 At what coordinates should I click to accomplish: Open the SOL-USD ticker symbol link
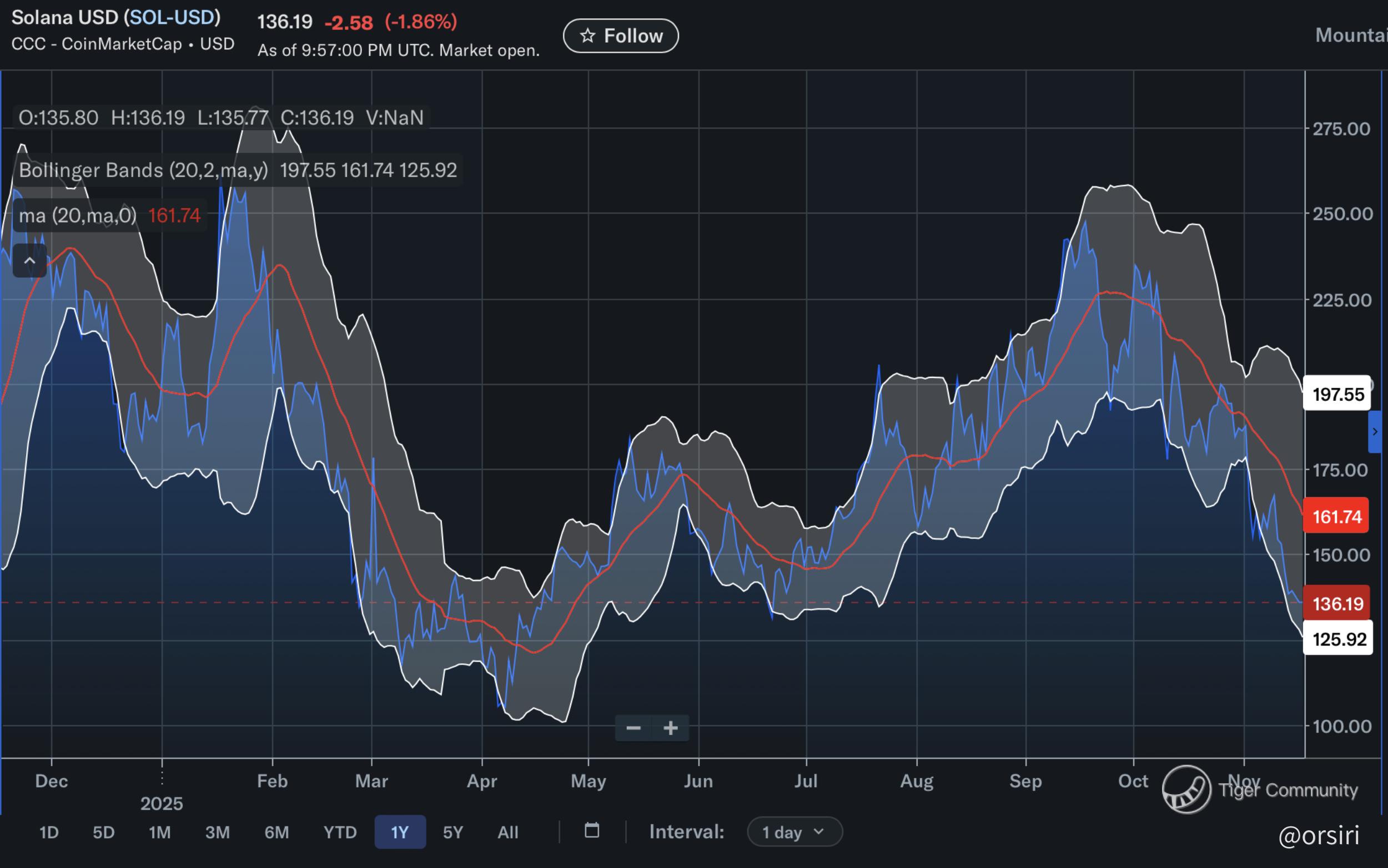pyautogui.click(x=172, y=17)
